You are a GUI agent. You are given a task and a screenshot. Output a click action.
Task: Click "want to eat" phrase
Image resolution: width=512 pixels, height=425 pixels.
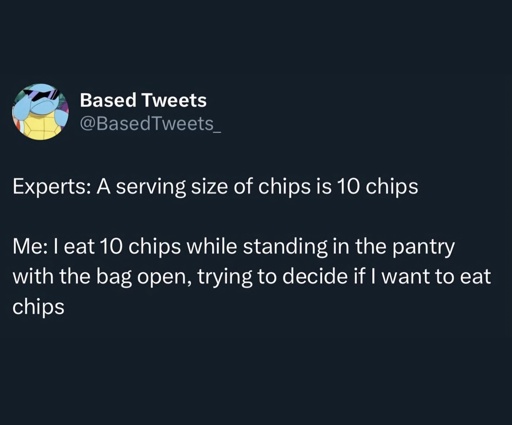(436, 277)
